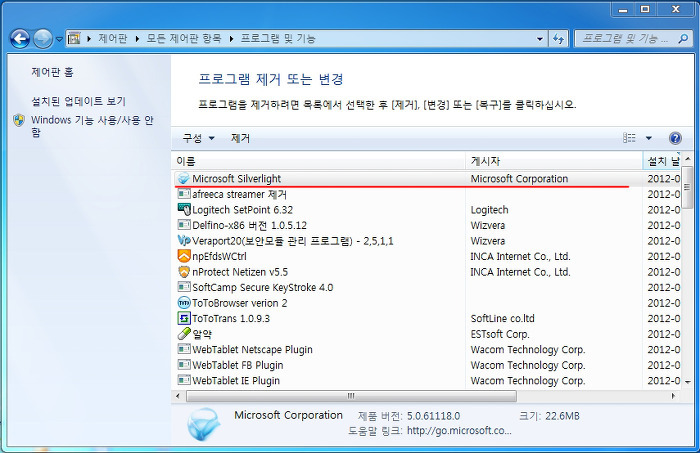Viewport: 700px width, 453px height.
Task: Select WebTablet FB Plugin entry
Action: click(x=238, y=365)
